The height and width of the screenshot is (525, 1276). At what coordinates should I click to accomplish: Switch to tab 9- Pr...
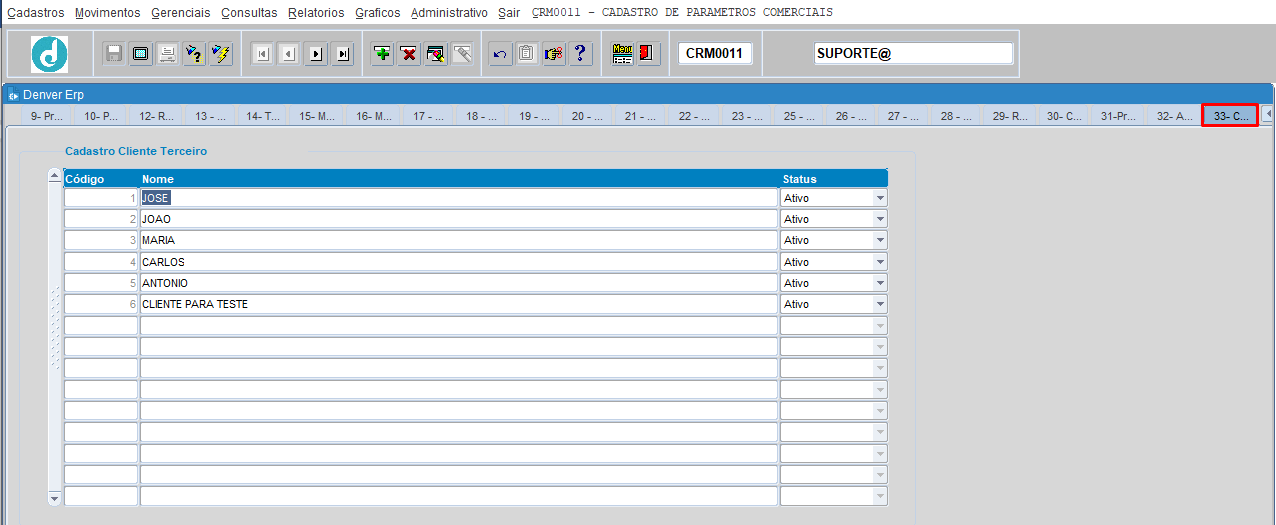(x=46, y=116)
